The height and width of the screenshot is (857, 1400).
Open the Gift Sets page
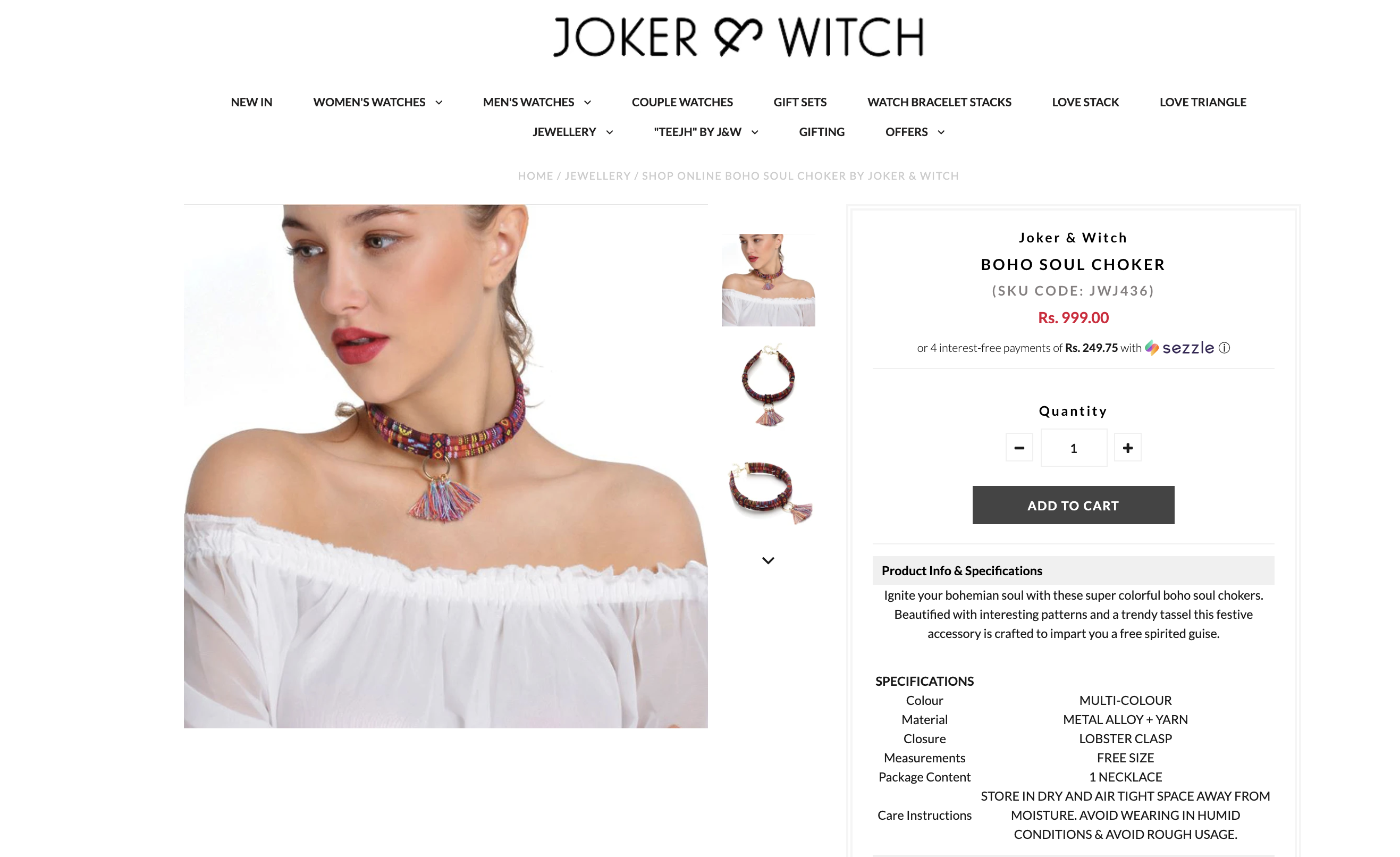coord(799,102)
